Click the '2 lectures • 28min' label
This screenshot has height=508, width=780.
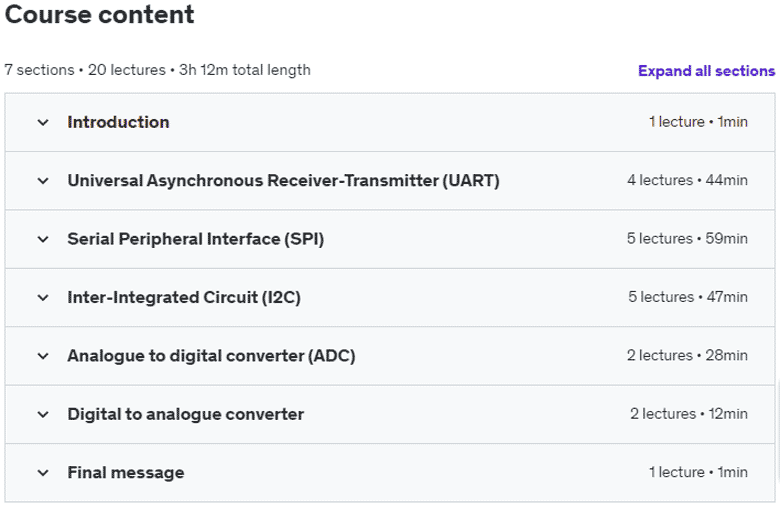(x=687, y=356)
